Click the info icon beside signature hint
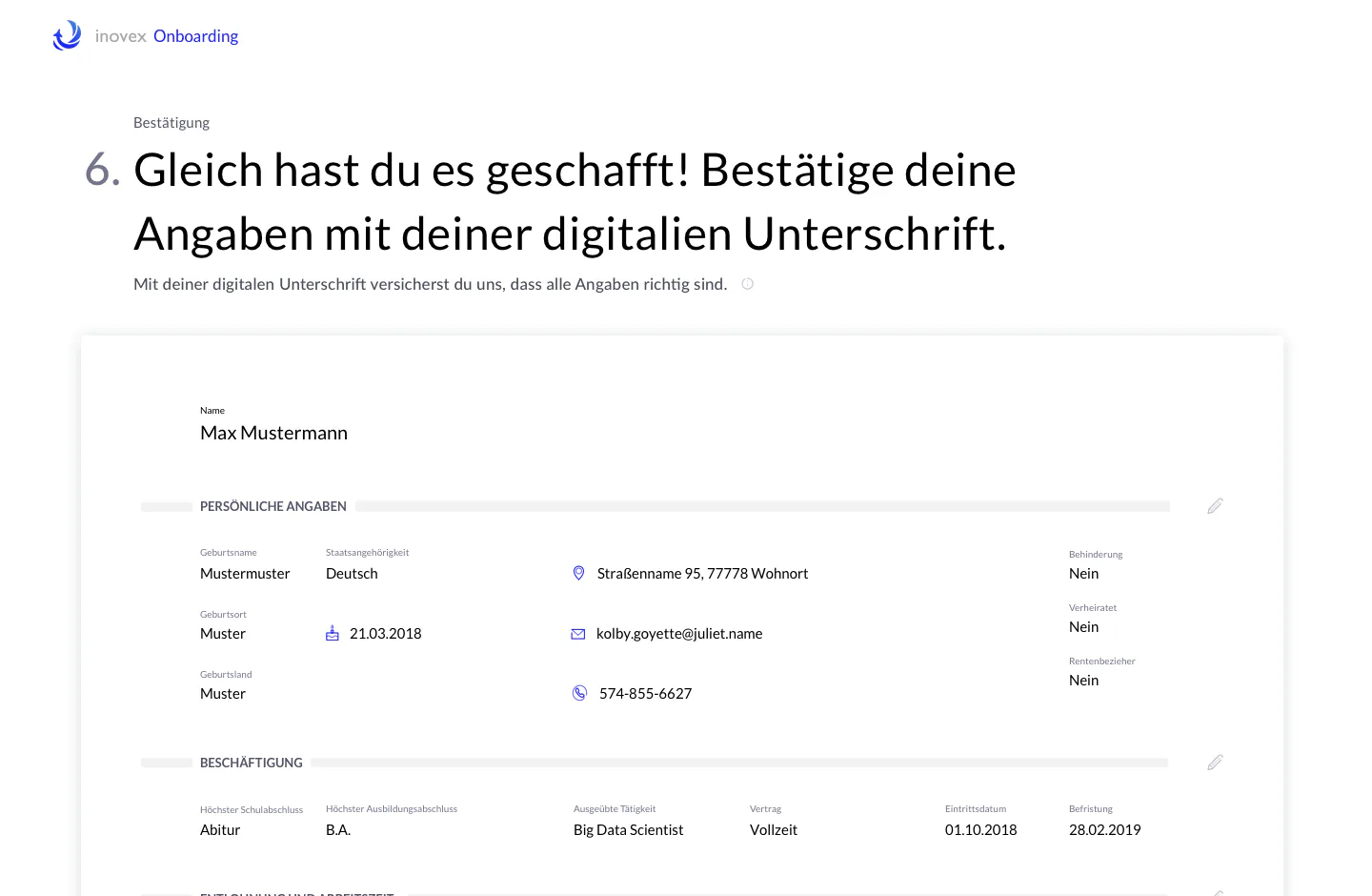The image size is (1372, 896). tap(748, 284)
